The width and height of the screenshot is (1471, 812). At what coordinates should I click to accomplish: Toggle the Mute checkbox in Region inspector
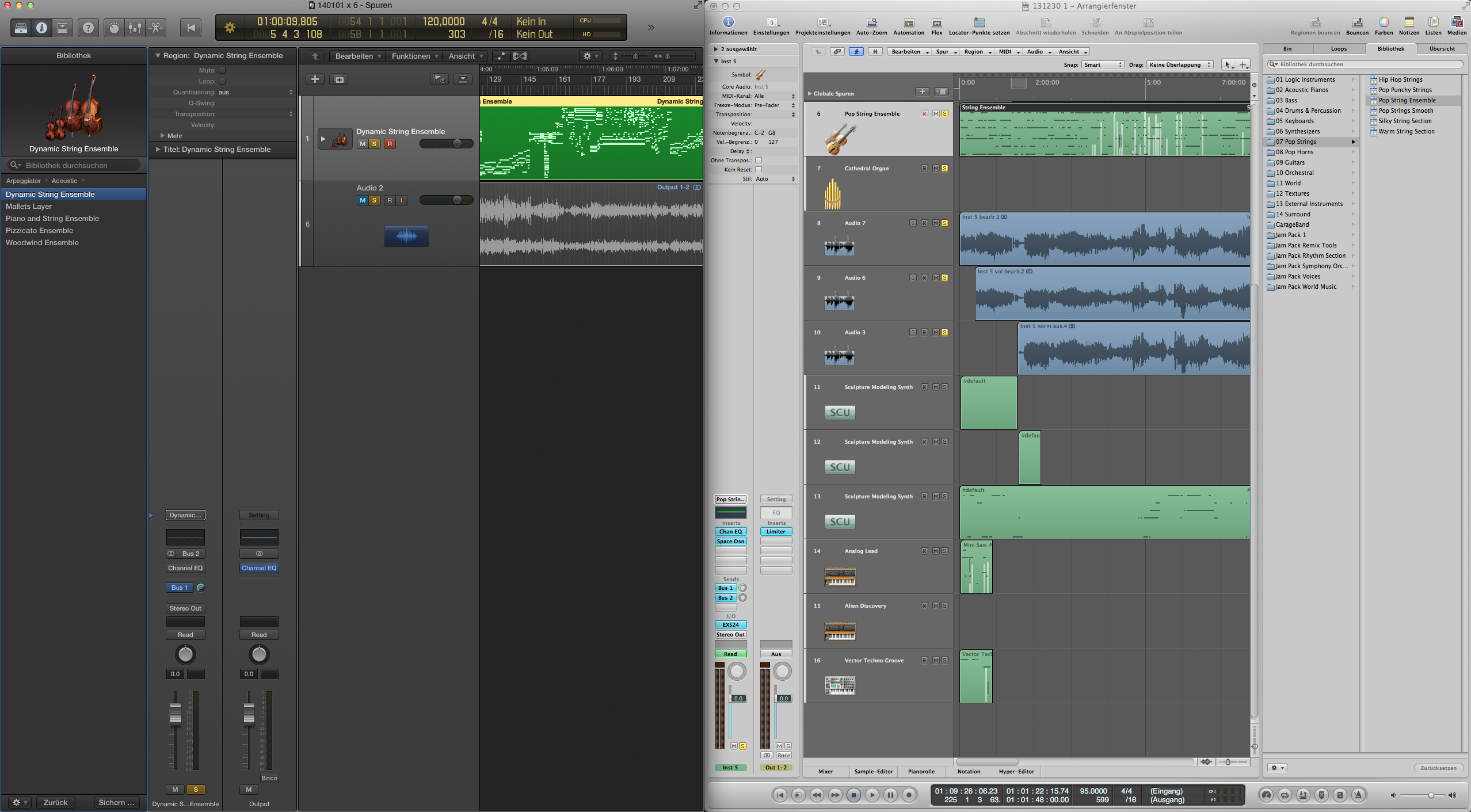[x=222, y=70]
